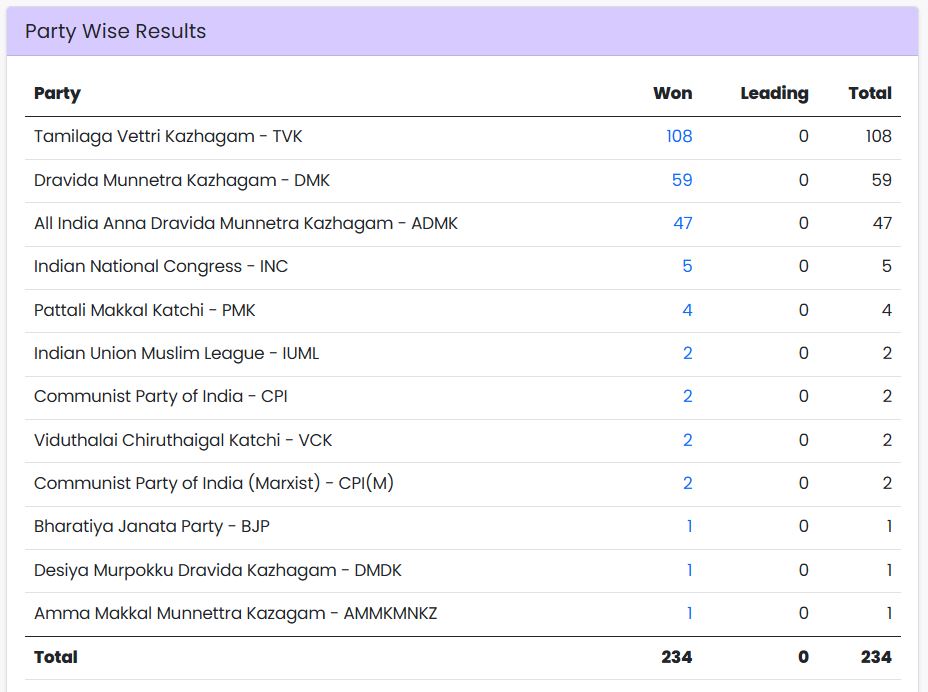Select 'Communist Party of India - CPI' row text
Image resolution: width=928 pixels, height=692 pixels.
[160, 397]
